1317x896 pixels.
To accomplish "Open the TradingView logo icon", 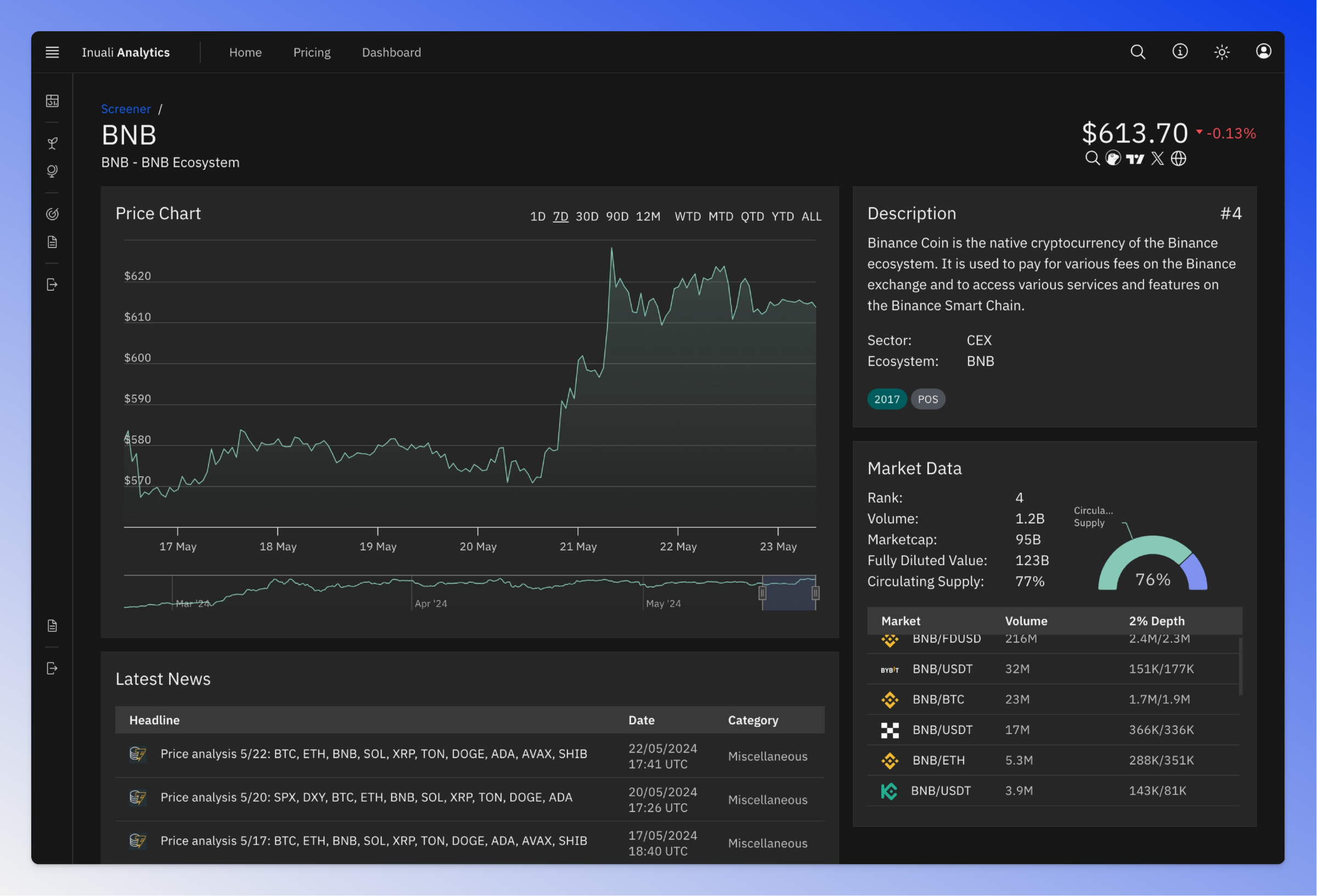I will (x=1135, y=159).
